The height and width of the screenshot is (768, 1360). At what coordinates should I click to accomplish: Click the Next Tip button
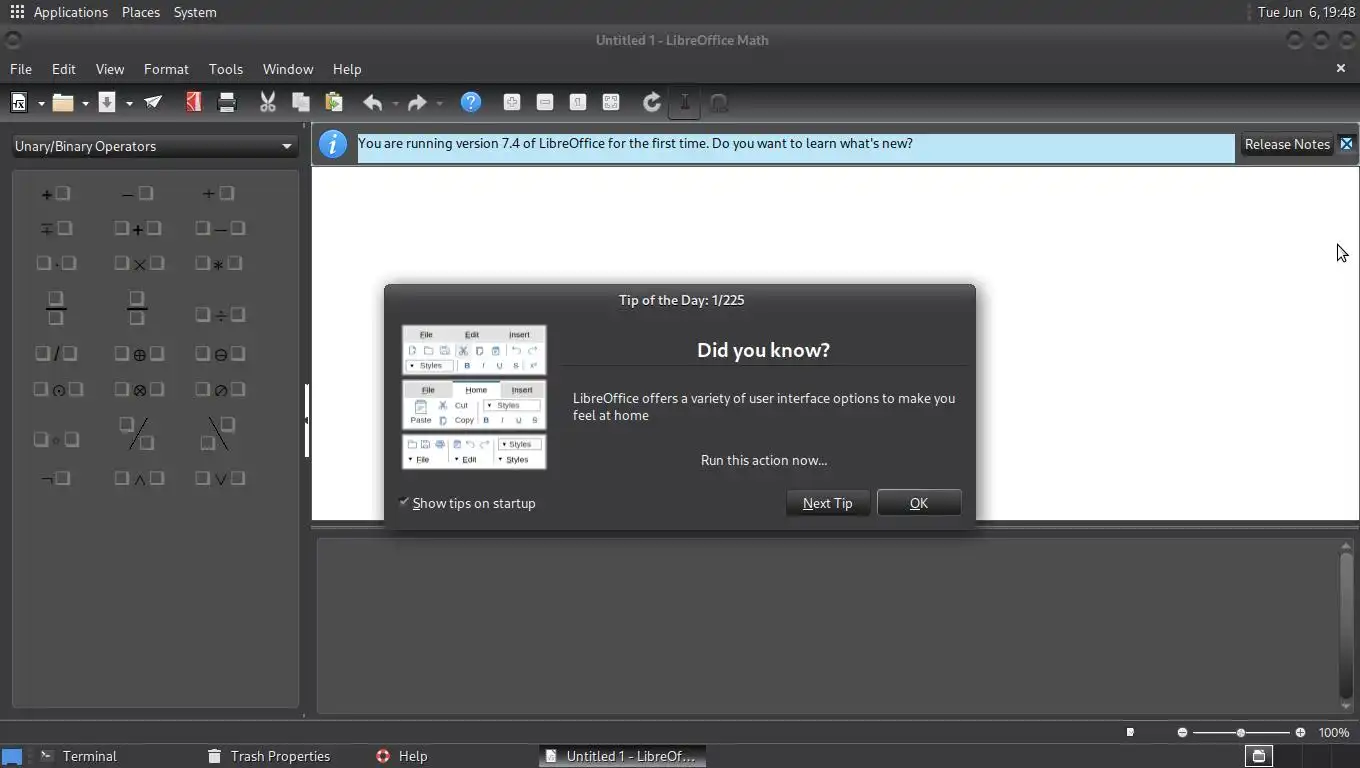coord(828,503)
